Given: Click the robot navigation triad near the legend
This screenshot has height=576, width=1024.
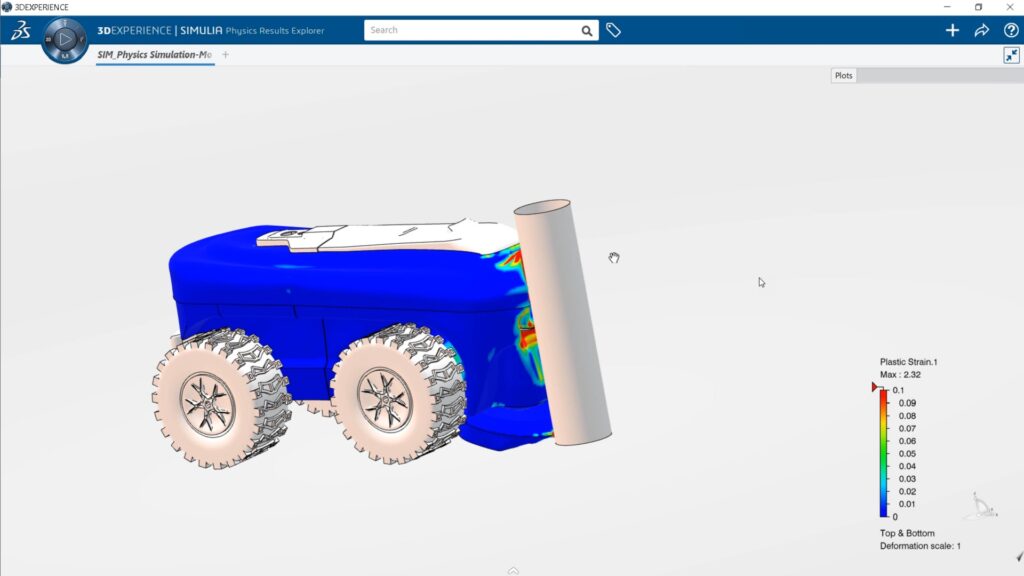Looking at the screenshot, I should coord(978,503).
